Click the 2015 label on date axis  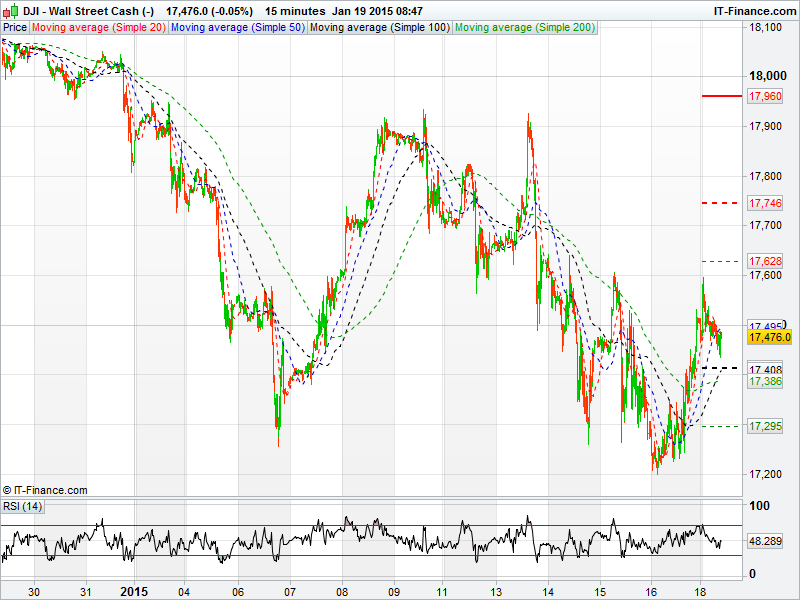[134, 591]
